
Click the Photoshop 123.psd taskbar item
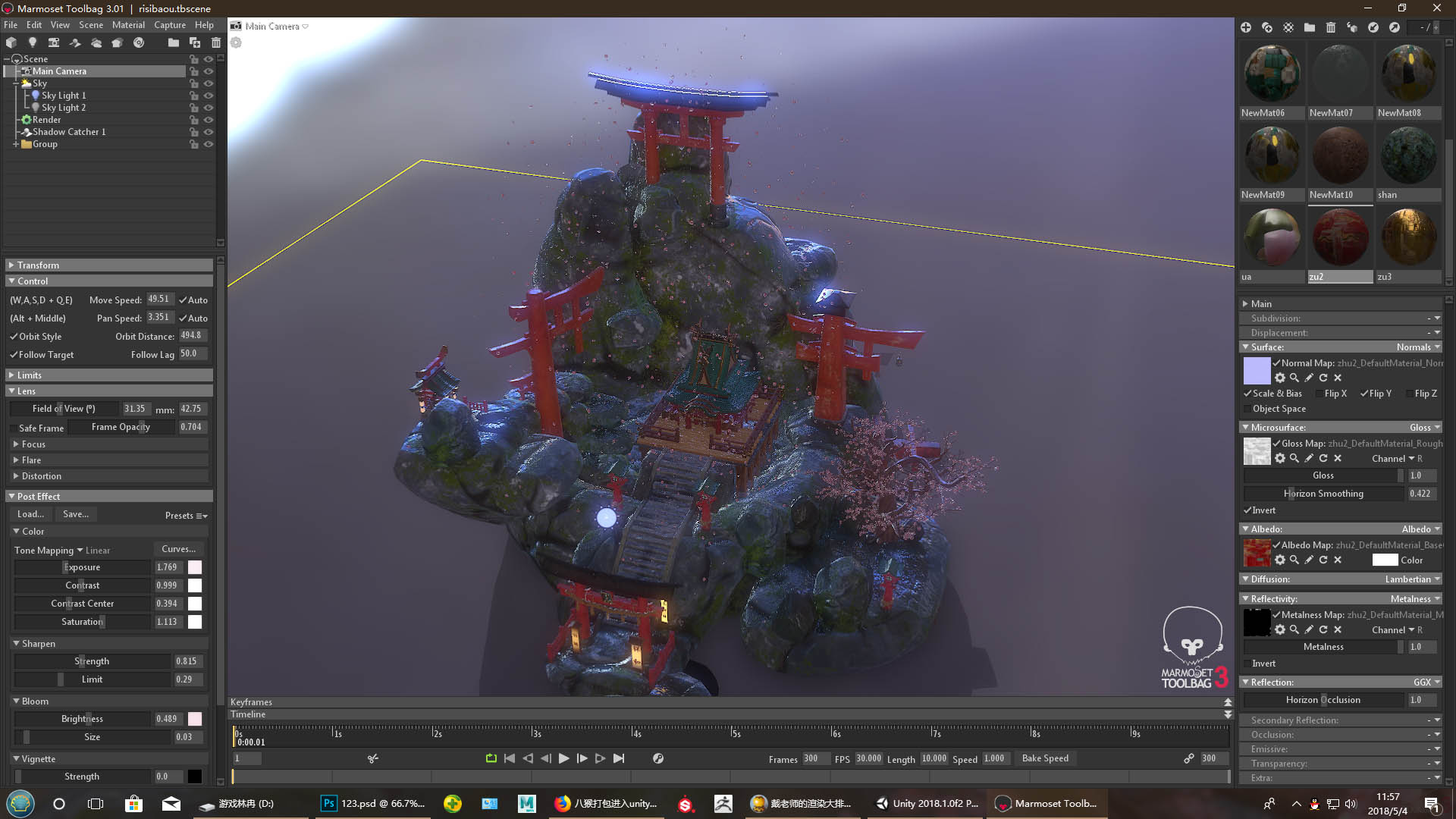[x=373, y=804]
